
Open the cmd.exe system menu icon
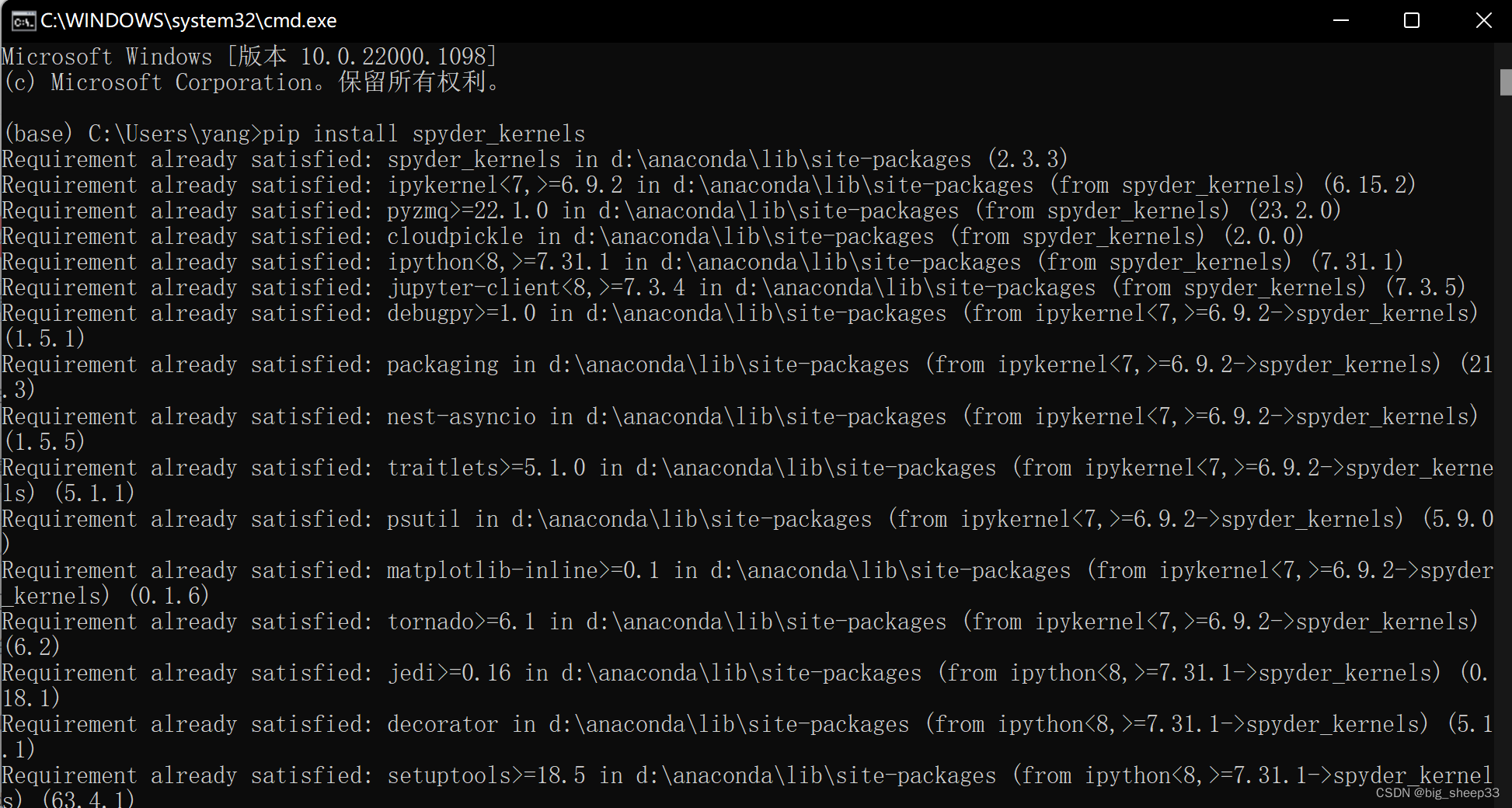(23, 20)
